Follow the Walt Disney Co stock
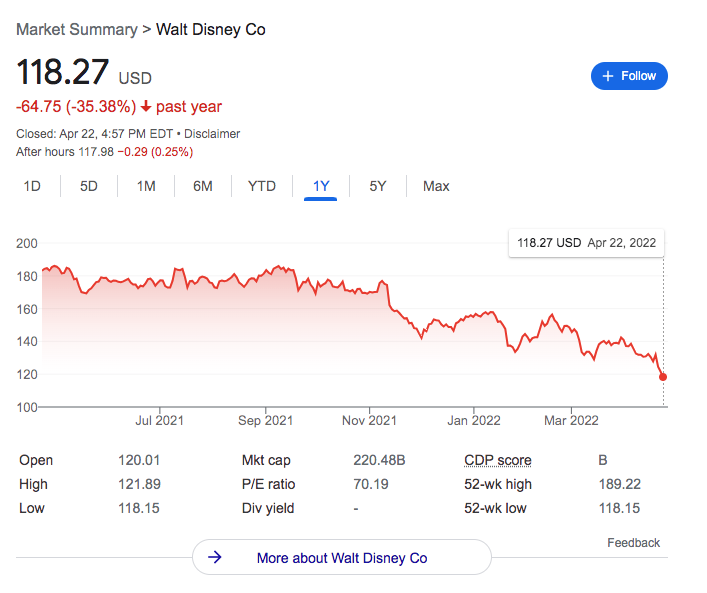The image size is (707, 593). pos(629,76)
